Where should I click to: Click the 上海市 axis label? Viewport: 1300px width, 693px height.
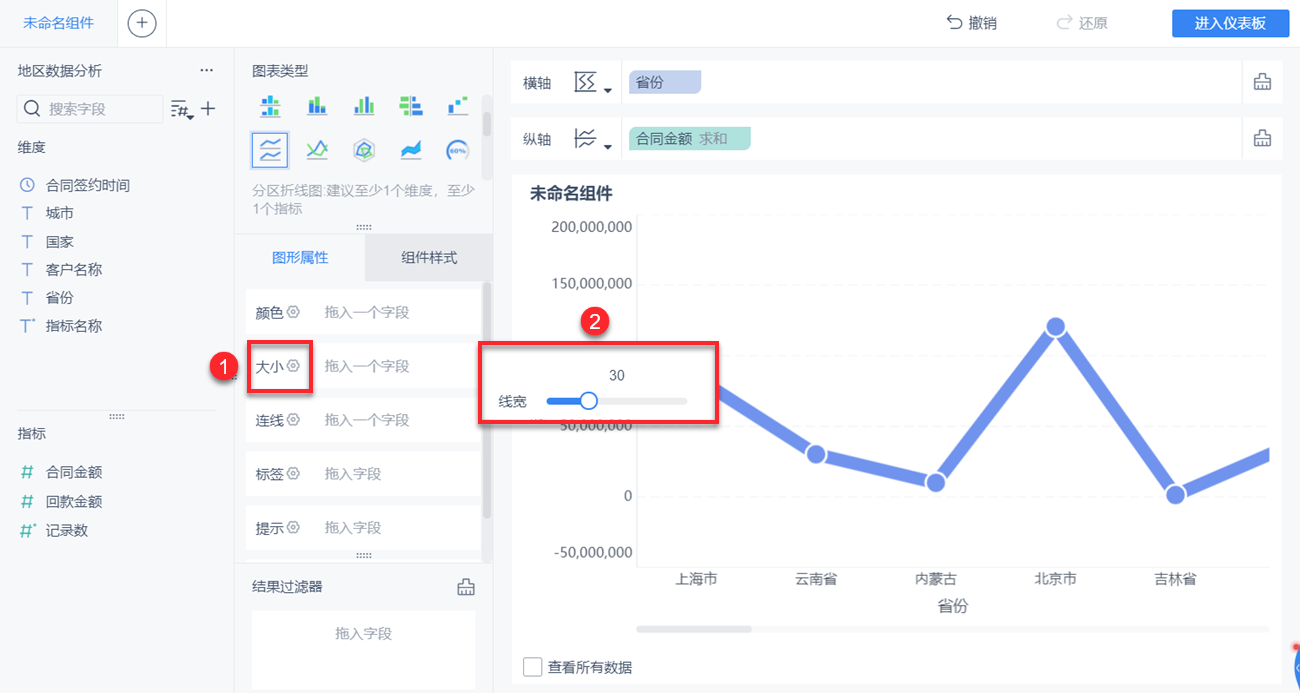(x=696, y=578)
